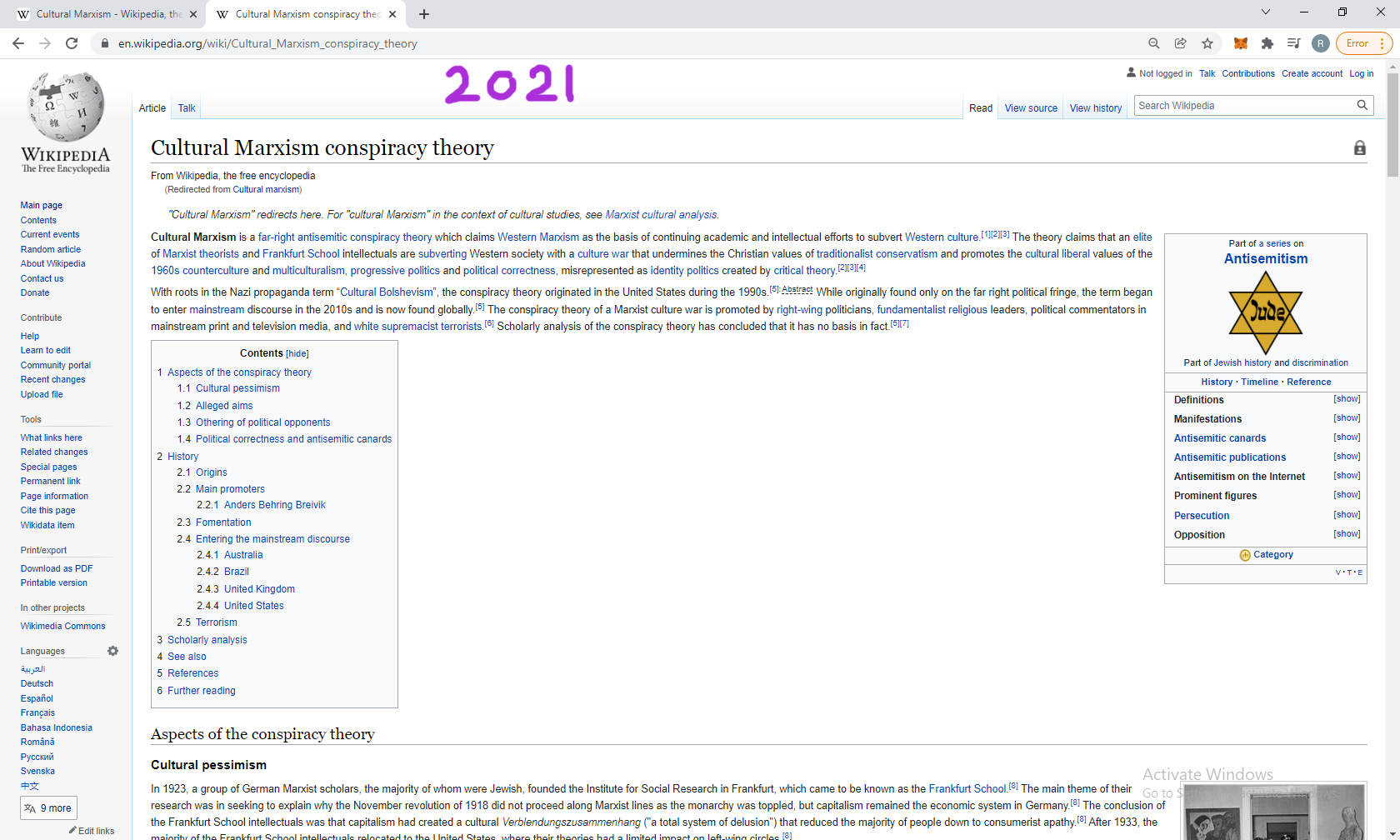
Task: Click the yellow Jude star badge image
Action: click(1266, 312)
